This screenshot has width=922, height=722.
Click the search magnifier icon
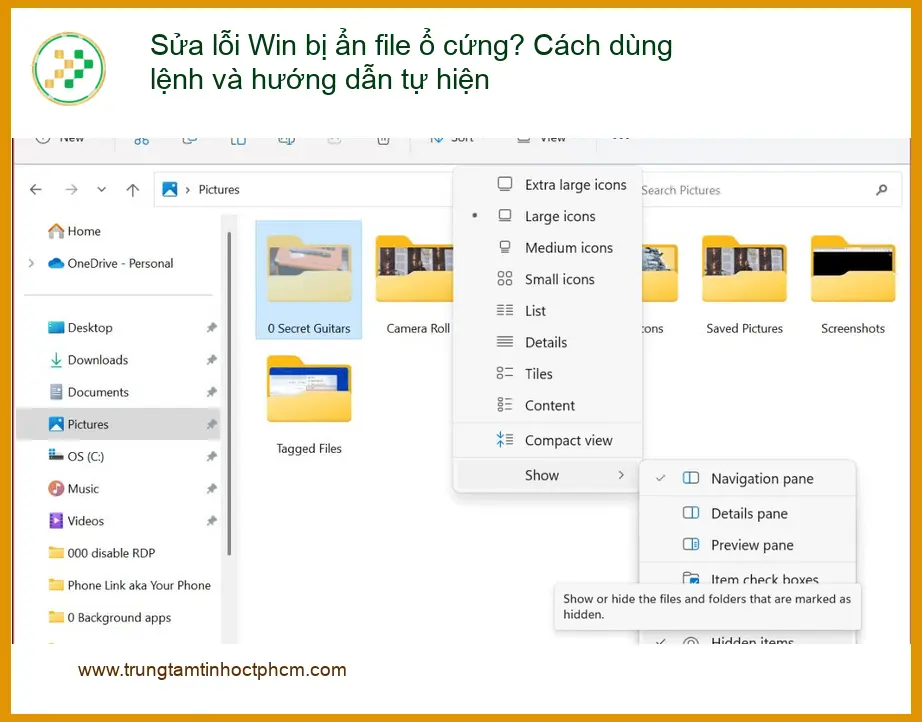click(x=881, y=190)
